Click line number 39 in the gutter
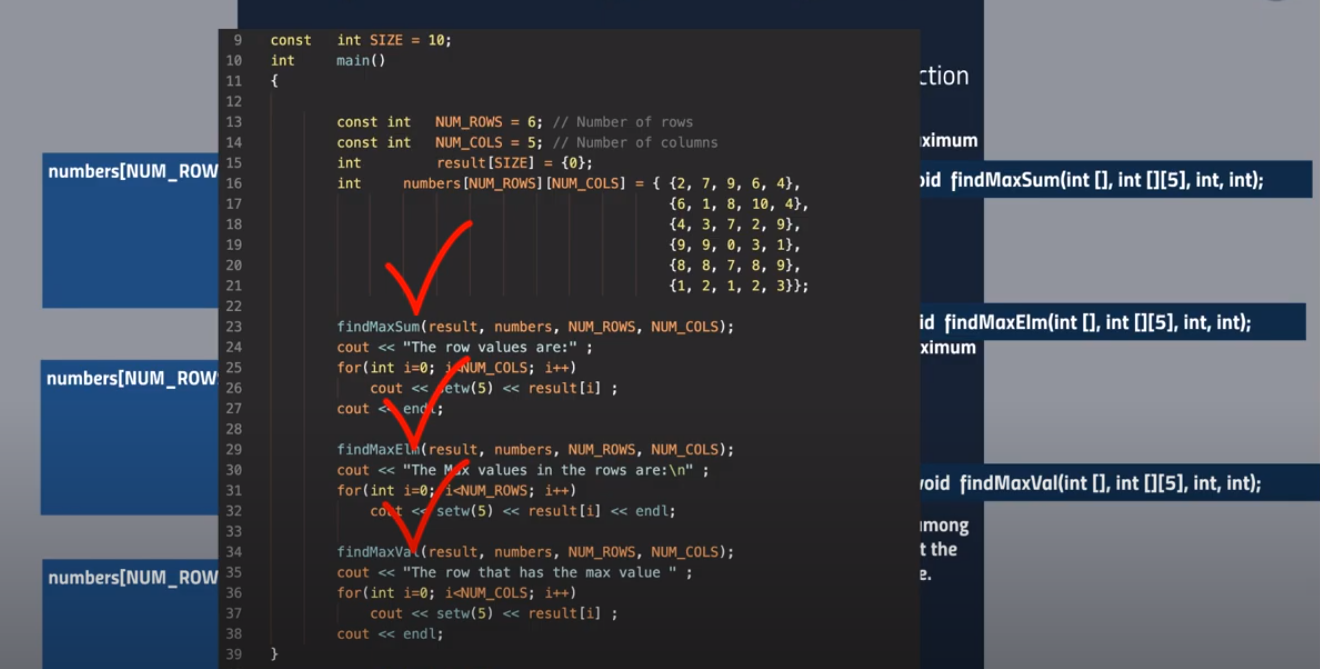The image size is (1320, 669). click(x=233, y=653)
